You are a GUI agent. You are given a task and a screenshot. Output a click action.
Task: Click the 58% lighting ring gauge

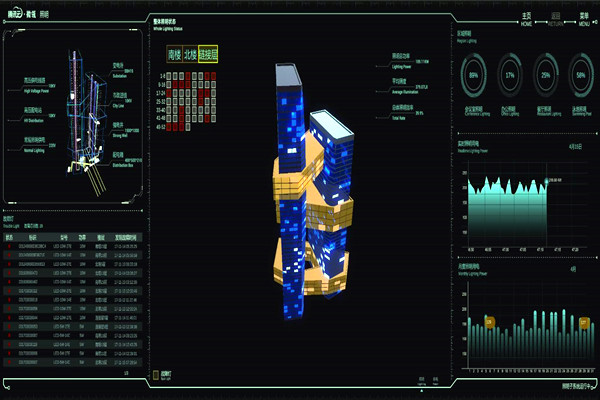(x=581, y=75)
